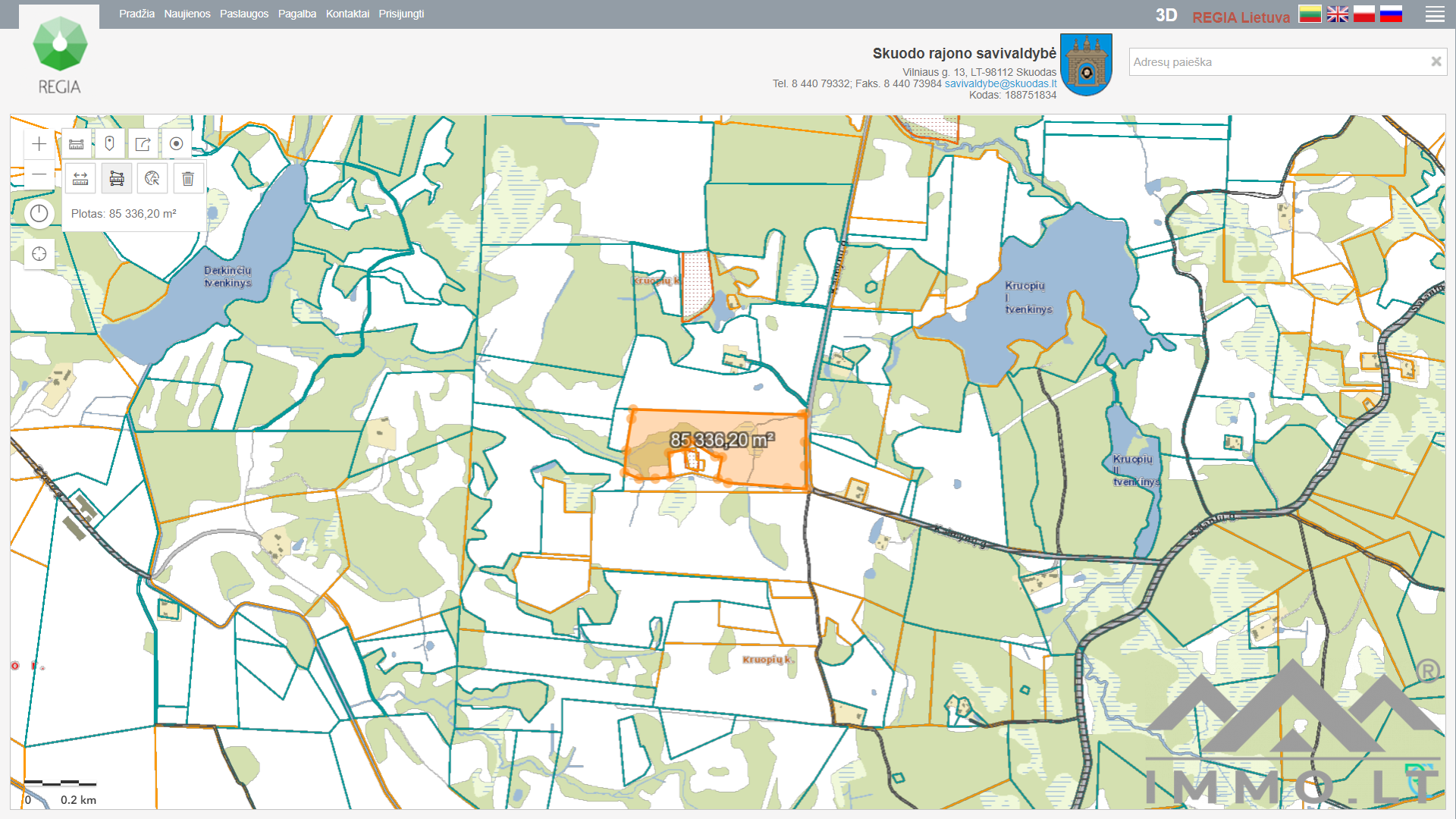Screen dimensions: 1456x819
Task: Click the Skuodo rajono savivaldybė heading
Action: [x=965, y=53]
